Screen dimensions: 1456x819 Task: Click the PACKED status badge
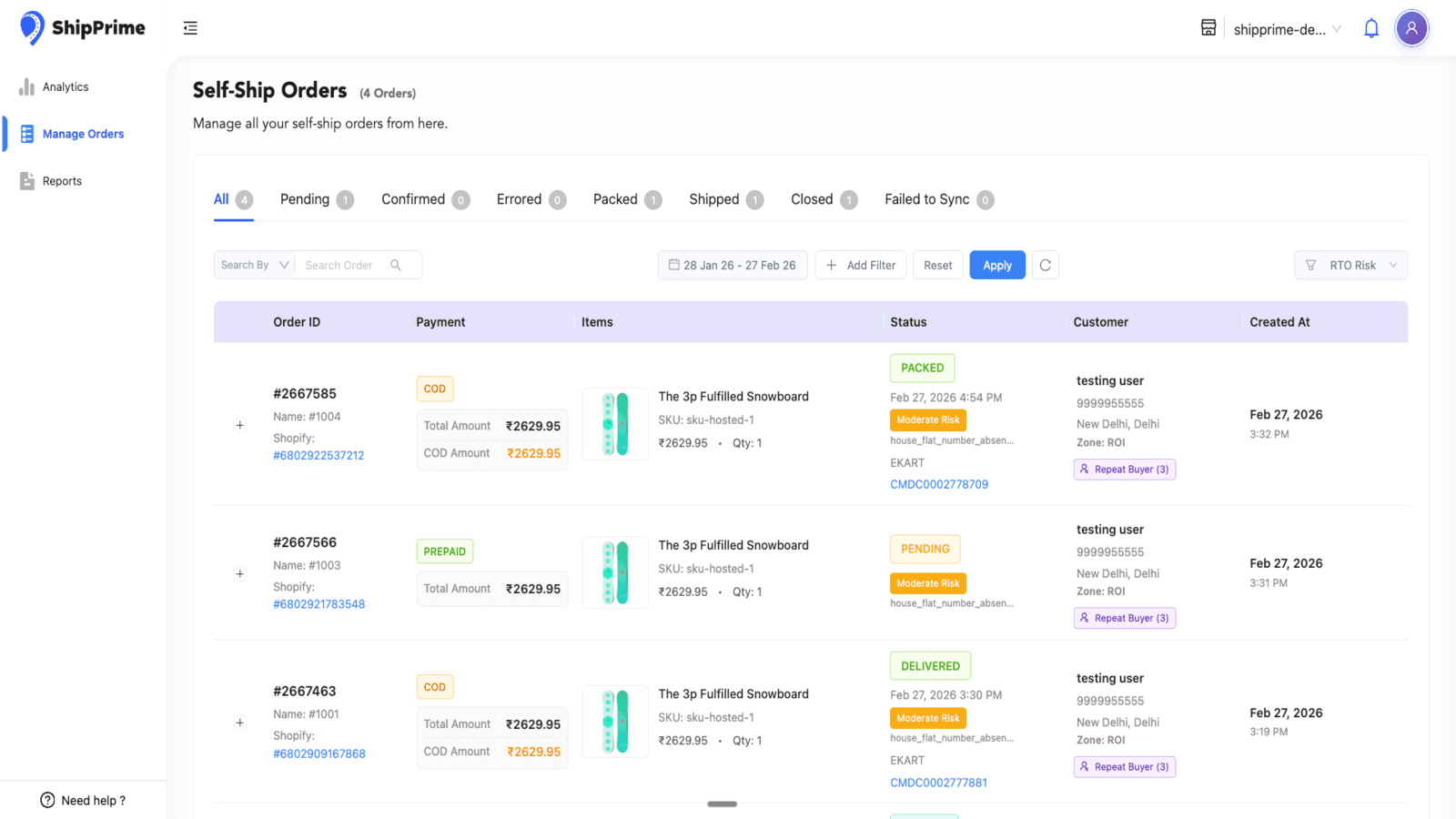[x=922, y=368]
